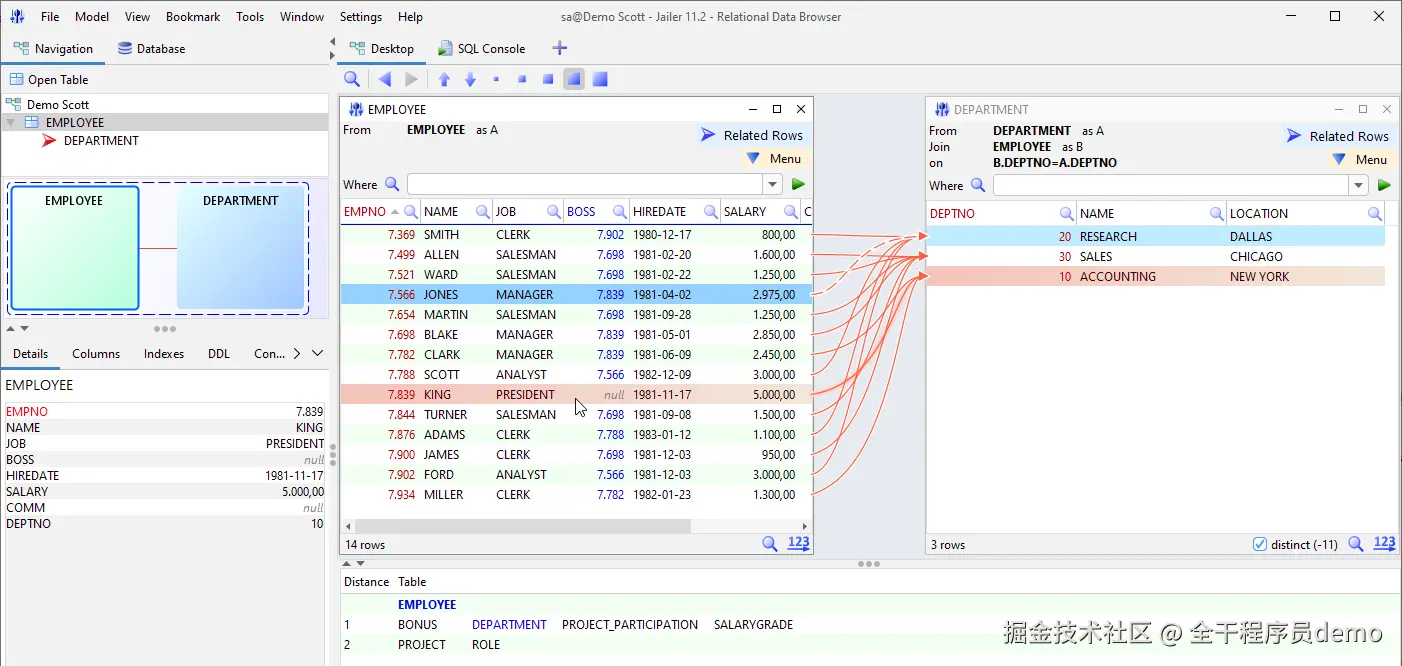
Task: Run EMPLOYEE query with green play arrow
Action: 798,184
